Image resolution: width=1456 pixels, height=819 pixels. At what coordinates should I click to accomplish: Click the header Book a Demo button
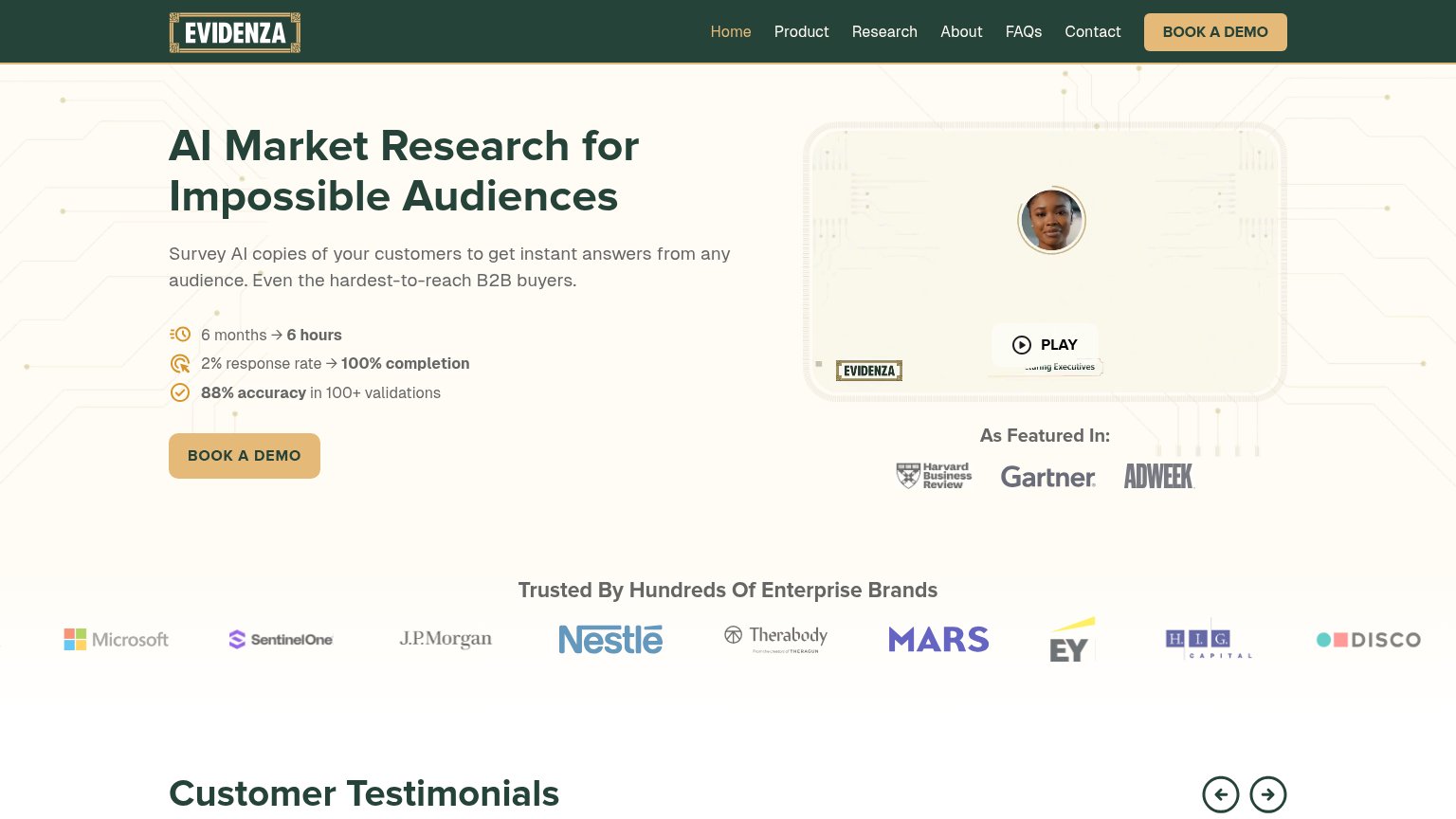tap(1215, 32)
